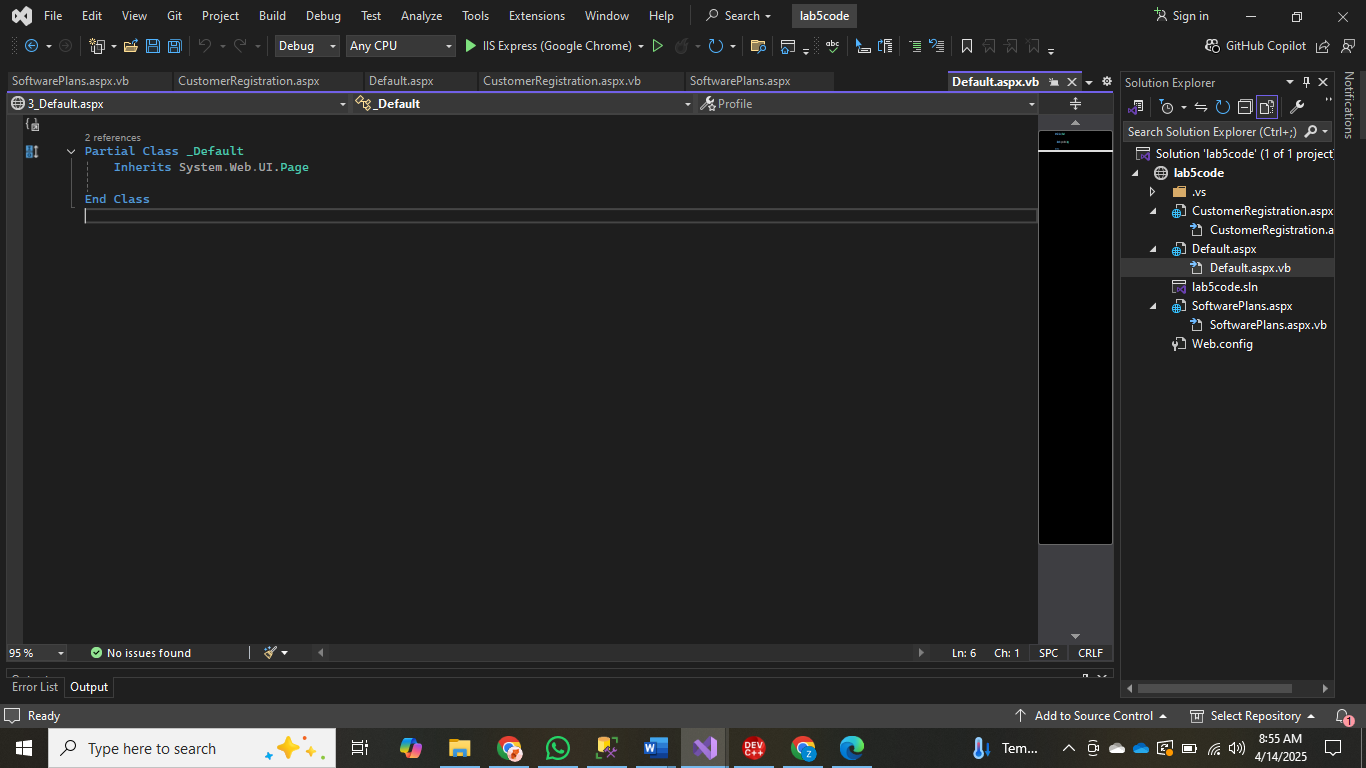Click the New Project toolbar icon
Screen dimensions: 1366x768
pyautogui.click(x=97, y=46)
